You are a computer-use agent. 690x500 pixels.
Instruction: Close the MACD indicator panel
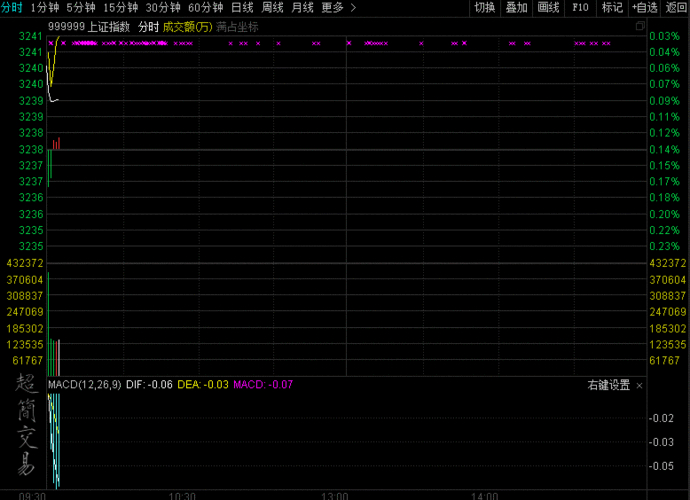(x=640, y=385)
